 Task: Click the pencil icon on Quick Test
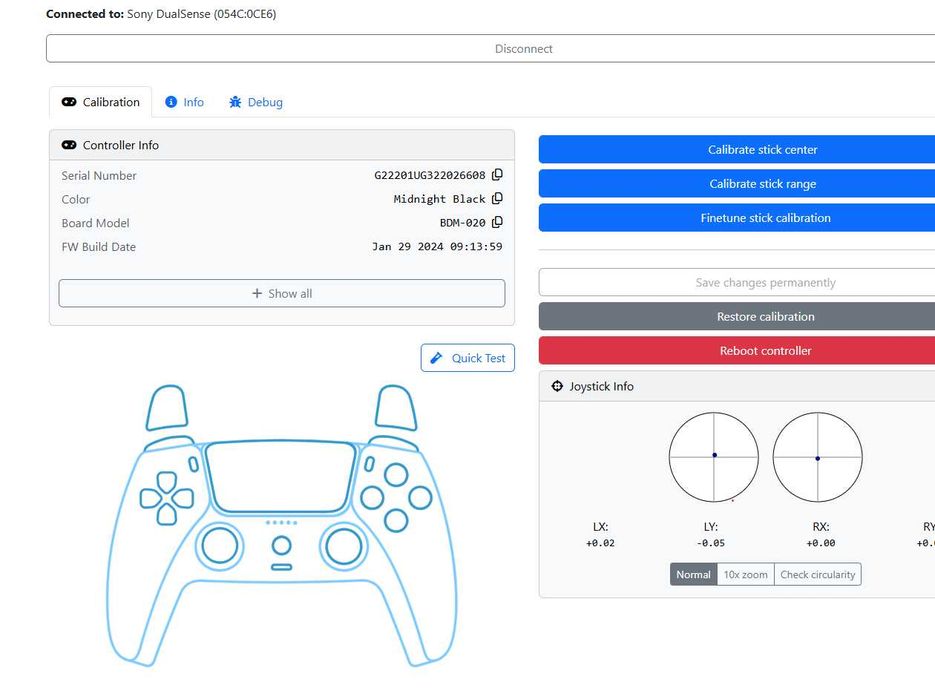436,358
